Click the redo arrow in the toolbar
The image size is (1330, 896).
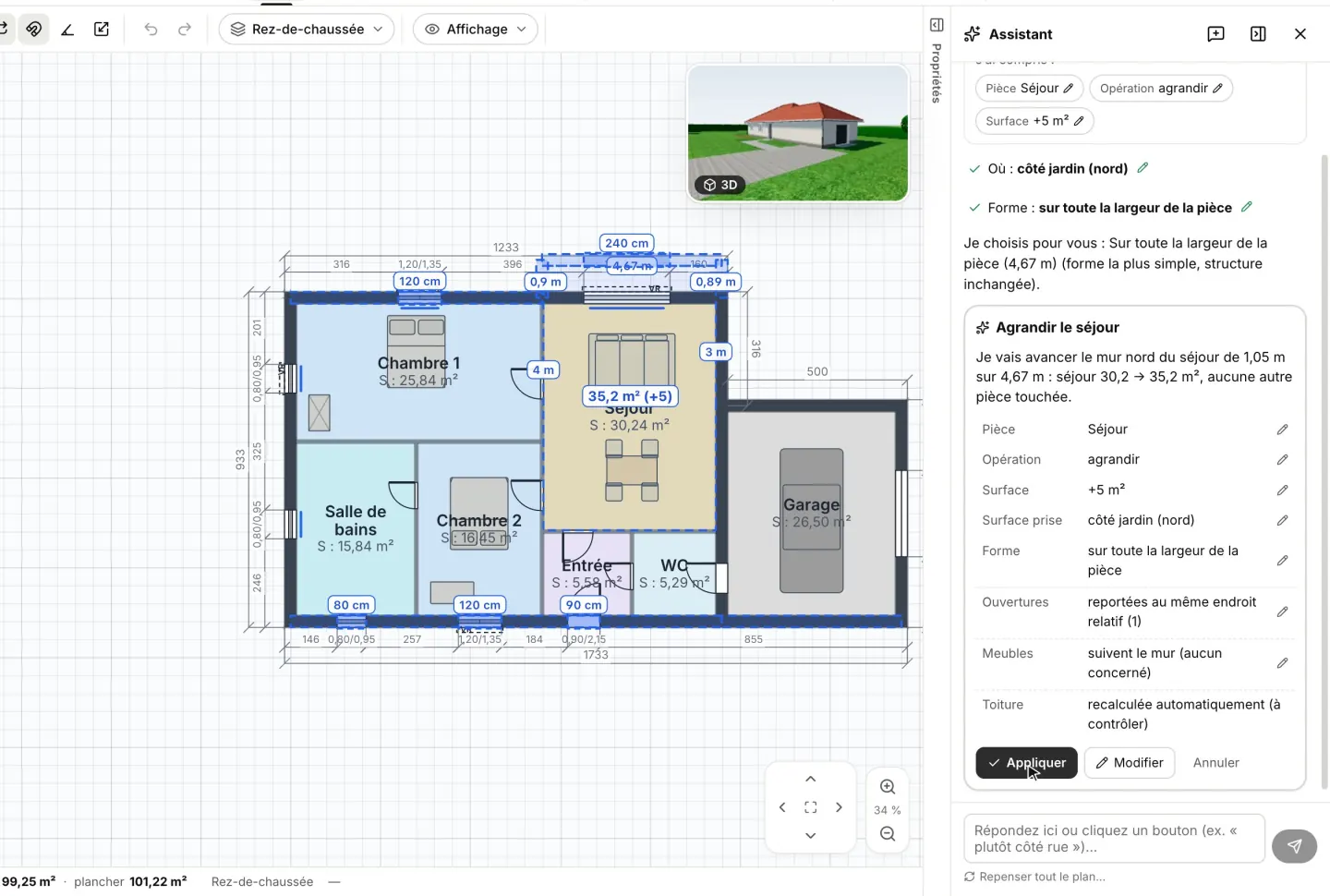[x=185, y=30]
